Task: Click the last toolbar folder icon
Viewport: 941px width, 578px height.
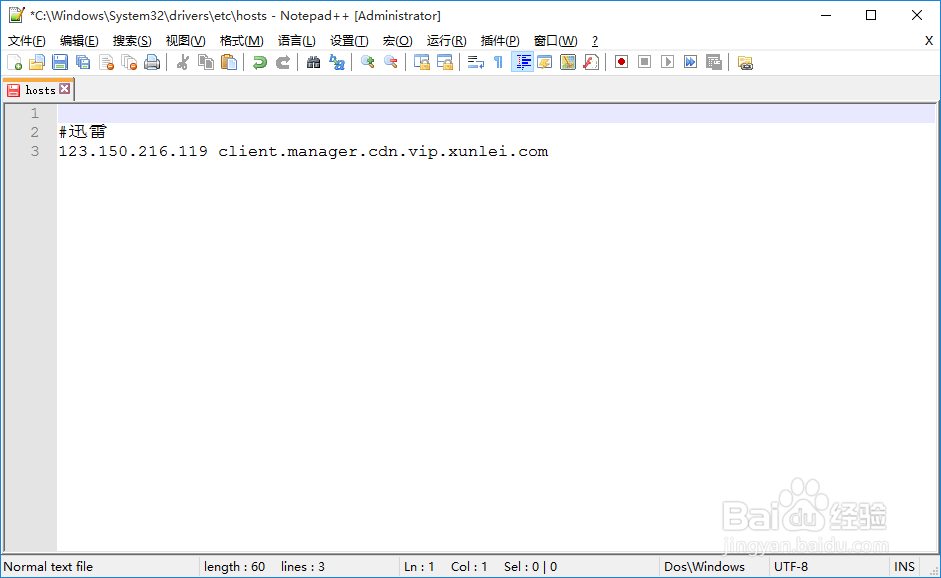Action: pos(745,62)
